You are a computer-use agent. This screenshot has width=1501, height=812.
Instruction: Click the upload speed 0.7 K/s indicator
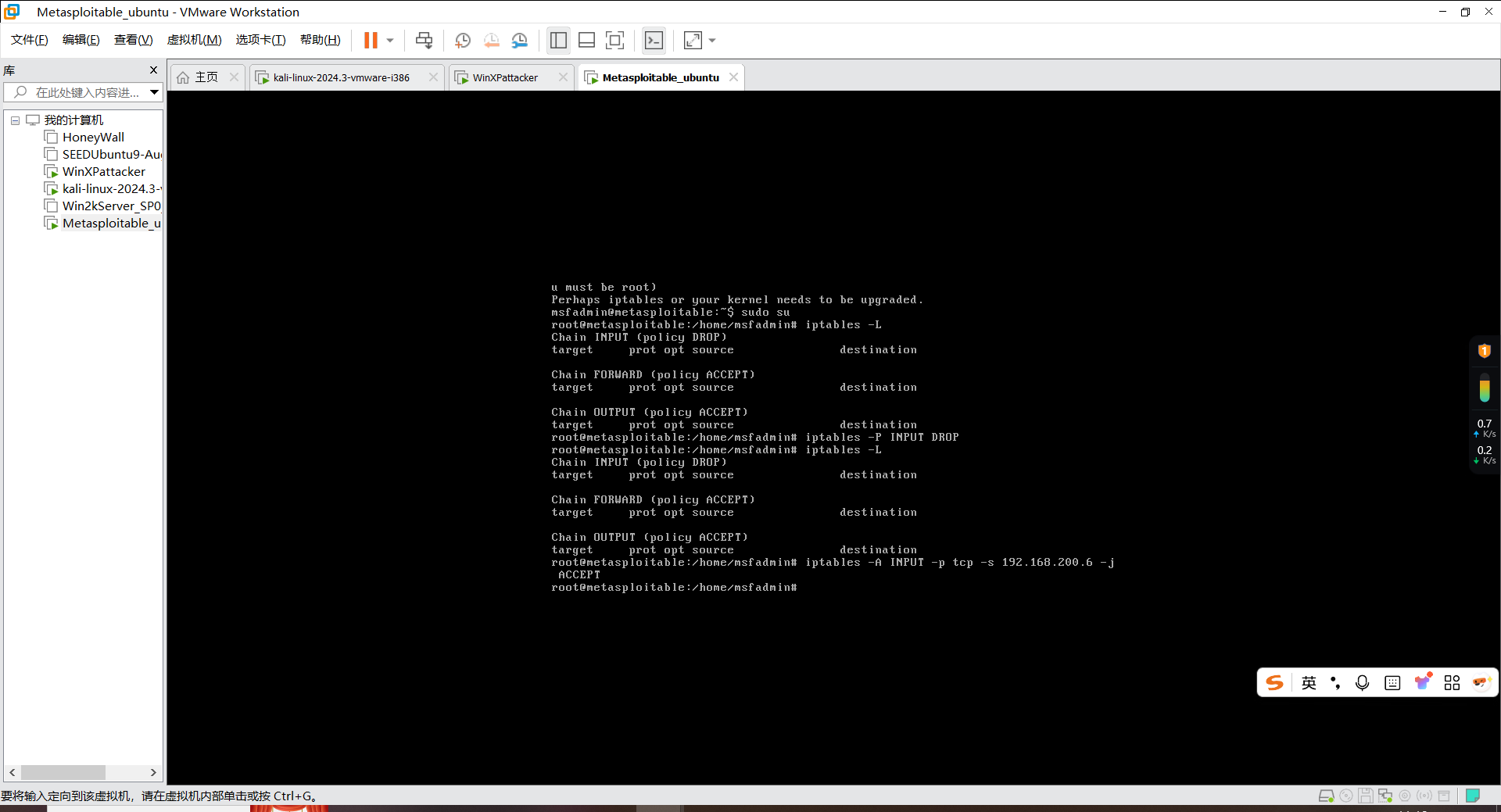(1485, 428)
